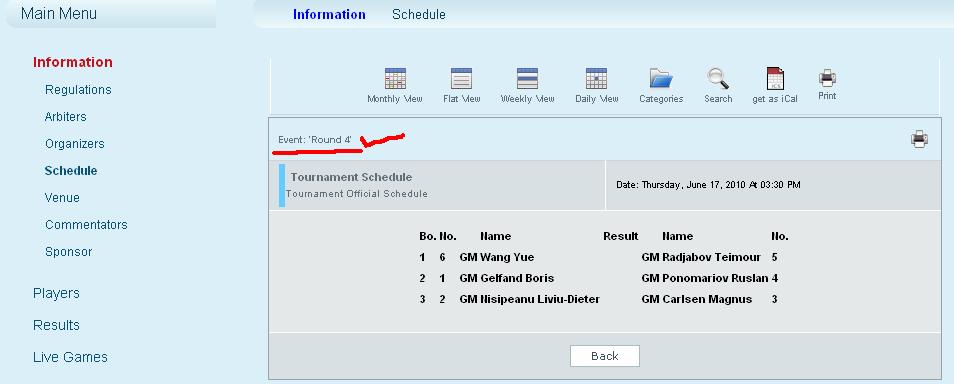Open Live Games from main menu
954x384 pixels.
pos(70,357)
